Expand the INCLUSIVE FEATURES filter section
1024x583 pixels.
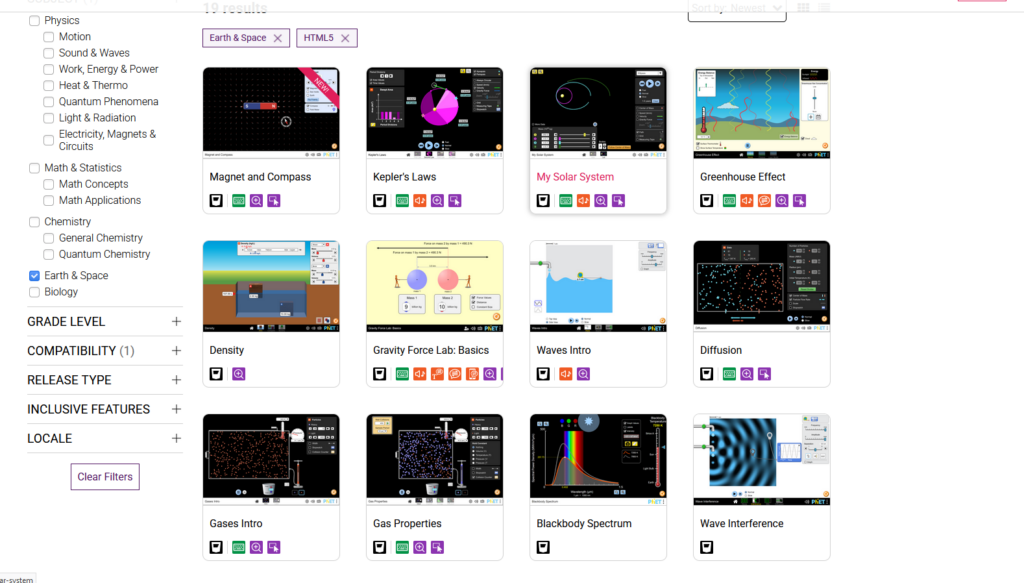click(176, 409)
